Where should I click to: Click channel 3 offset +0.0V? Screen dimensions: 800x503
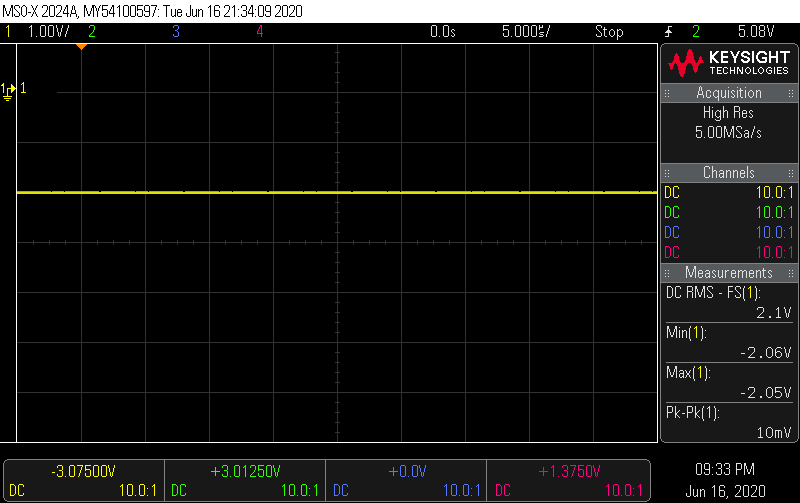(407, 471)
